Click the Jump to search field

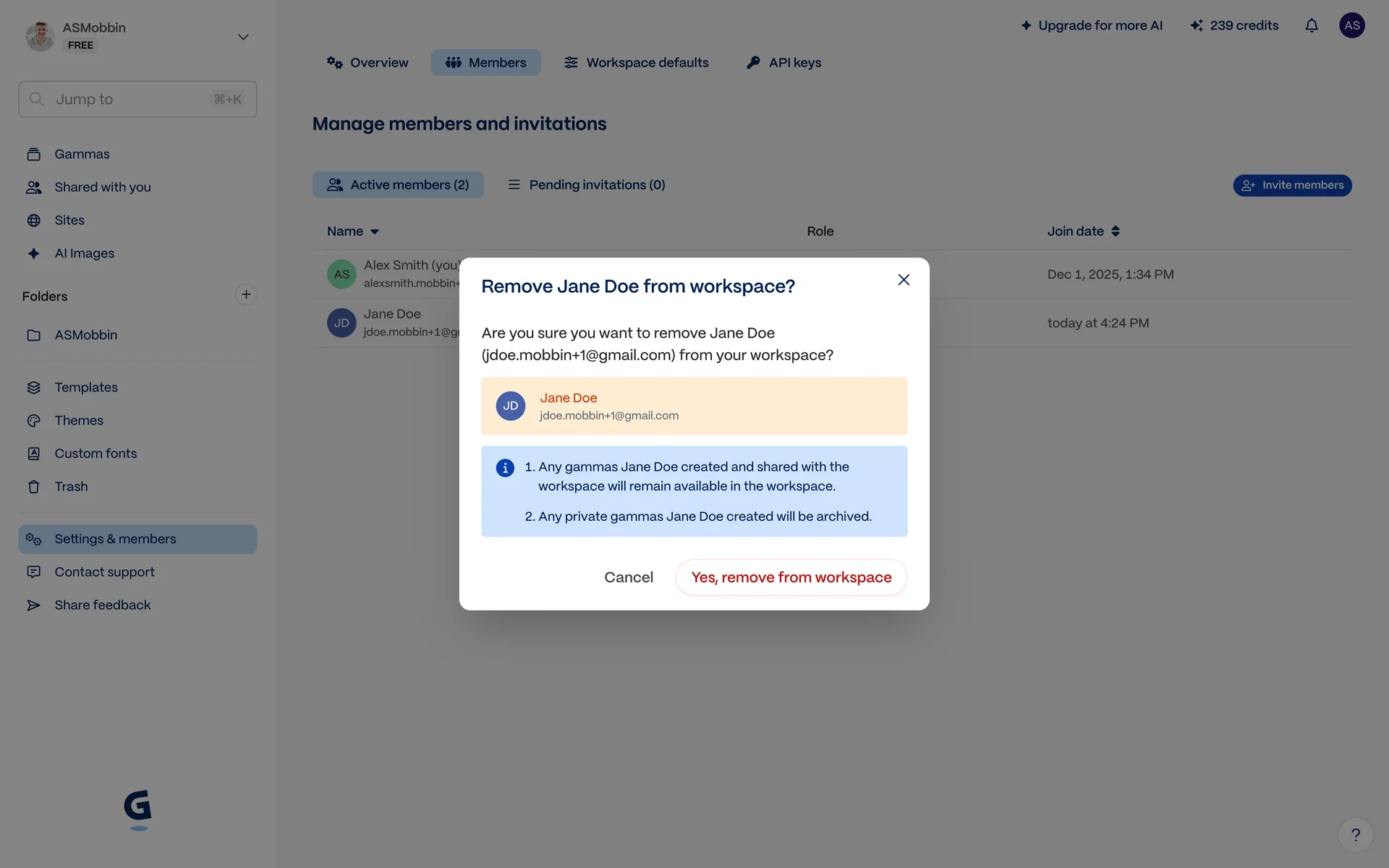click(x=137, y=99)
